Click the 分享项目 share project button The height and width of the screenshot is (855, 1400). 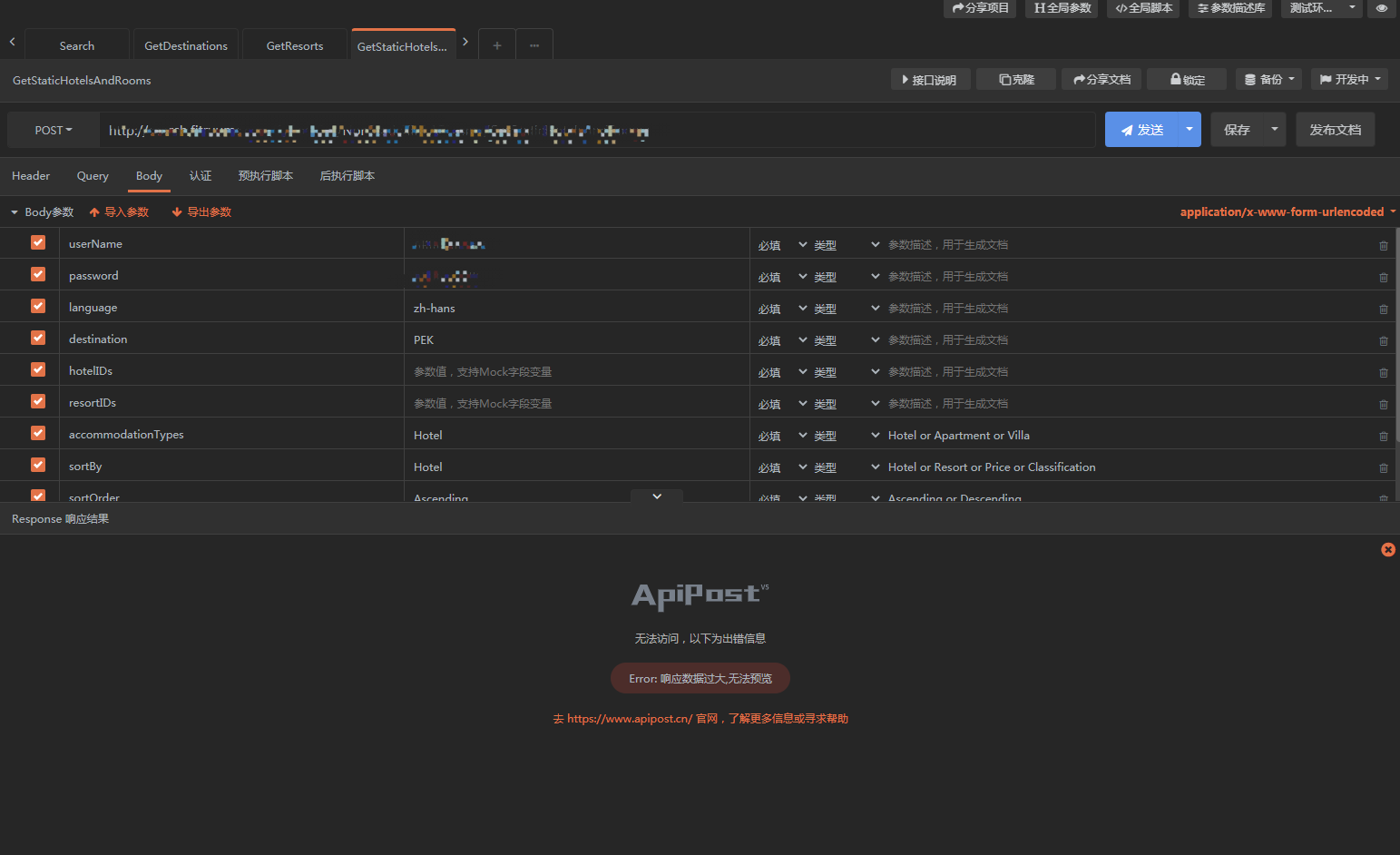click(980, 8)
